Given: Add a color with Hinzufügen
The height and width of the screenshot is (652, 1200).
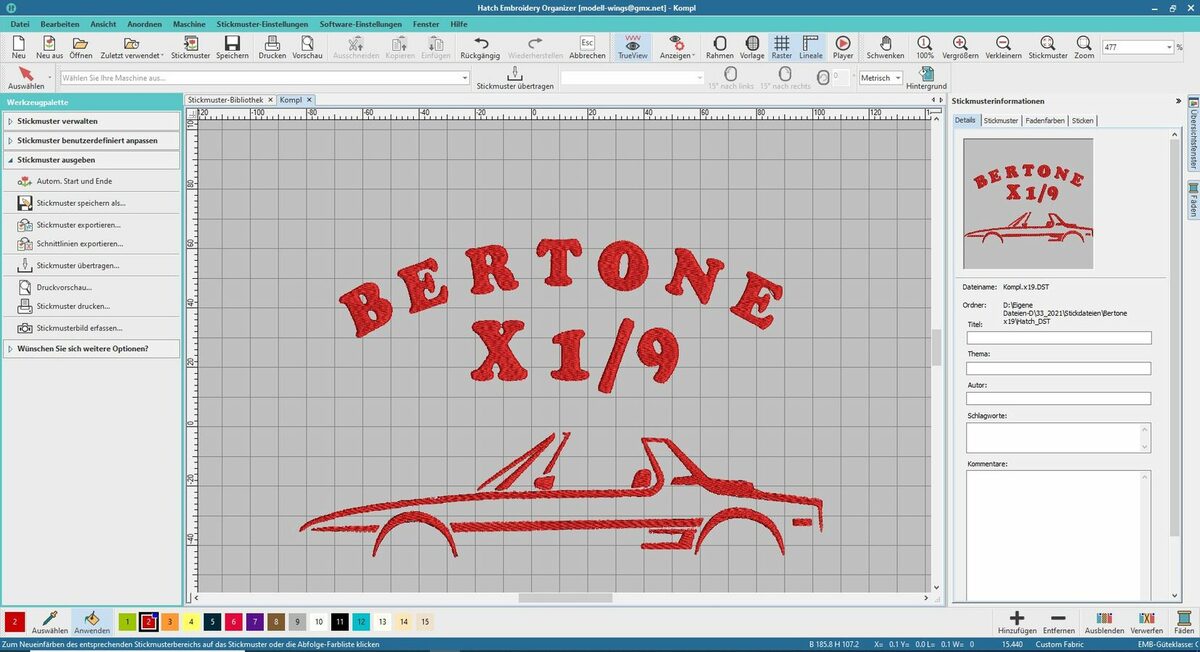Looking at the screenshot, I should 1017,623.
